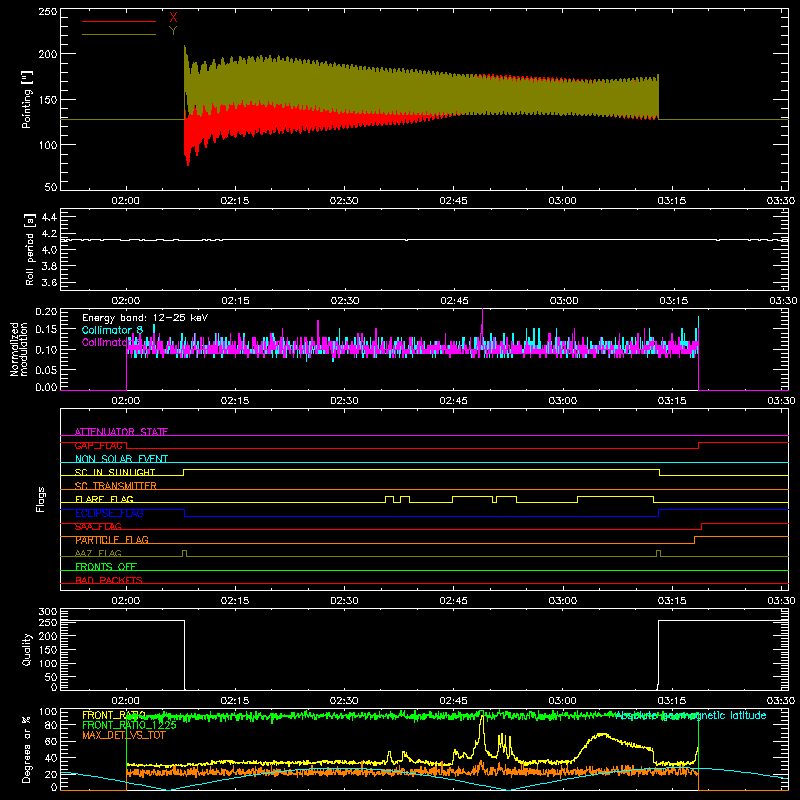
Task: Click the PARTICLE_FLAG label
Action: 112,539
